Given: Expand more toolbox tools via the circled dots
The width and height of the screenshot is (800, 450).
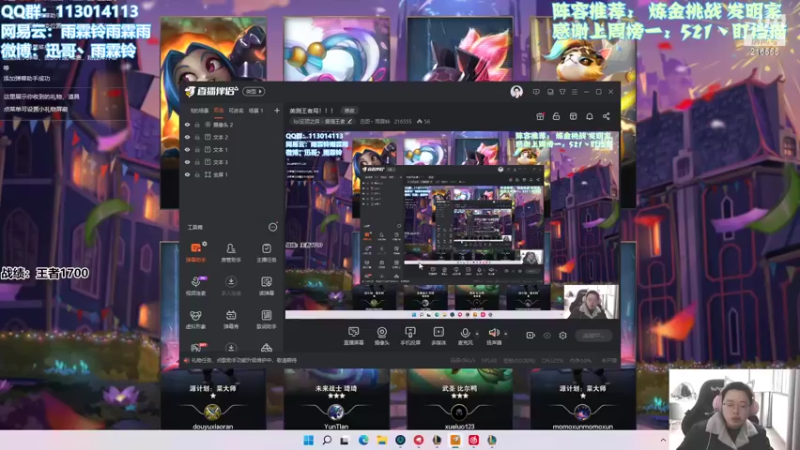Looking at the screenshot, I should [273, 227].
